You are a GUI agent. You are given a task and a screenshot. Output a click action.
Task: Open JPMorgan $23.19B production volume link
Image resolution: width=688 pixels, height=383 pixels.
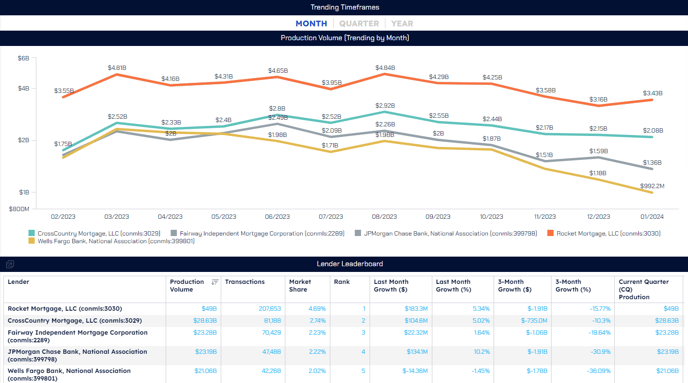pyautogui.click(x=206, y=351)
